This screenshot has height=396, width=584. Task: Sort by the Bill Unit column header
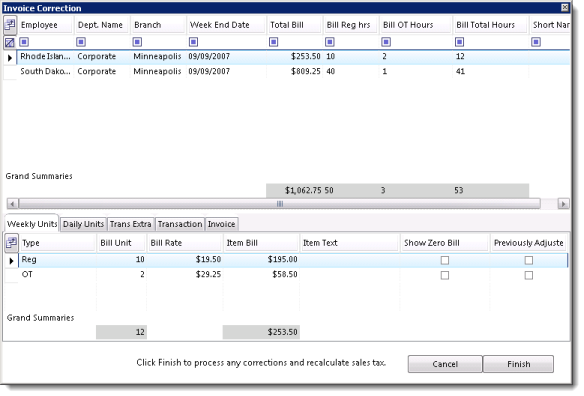(x=121, y=243)
